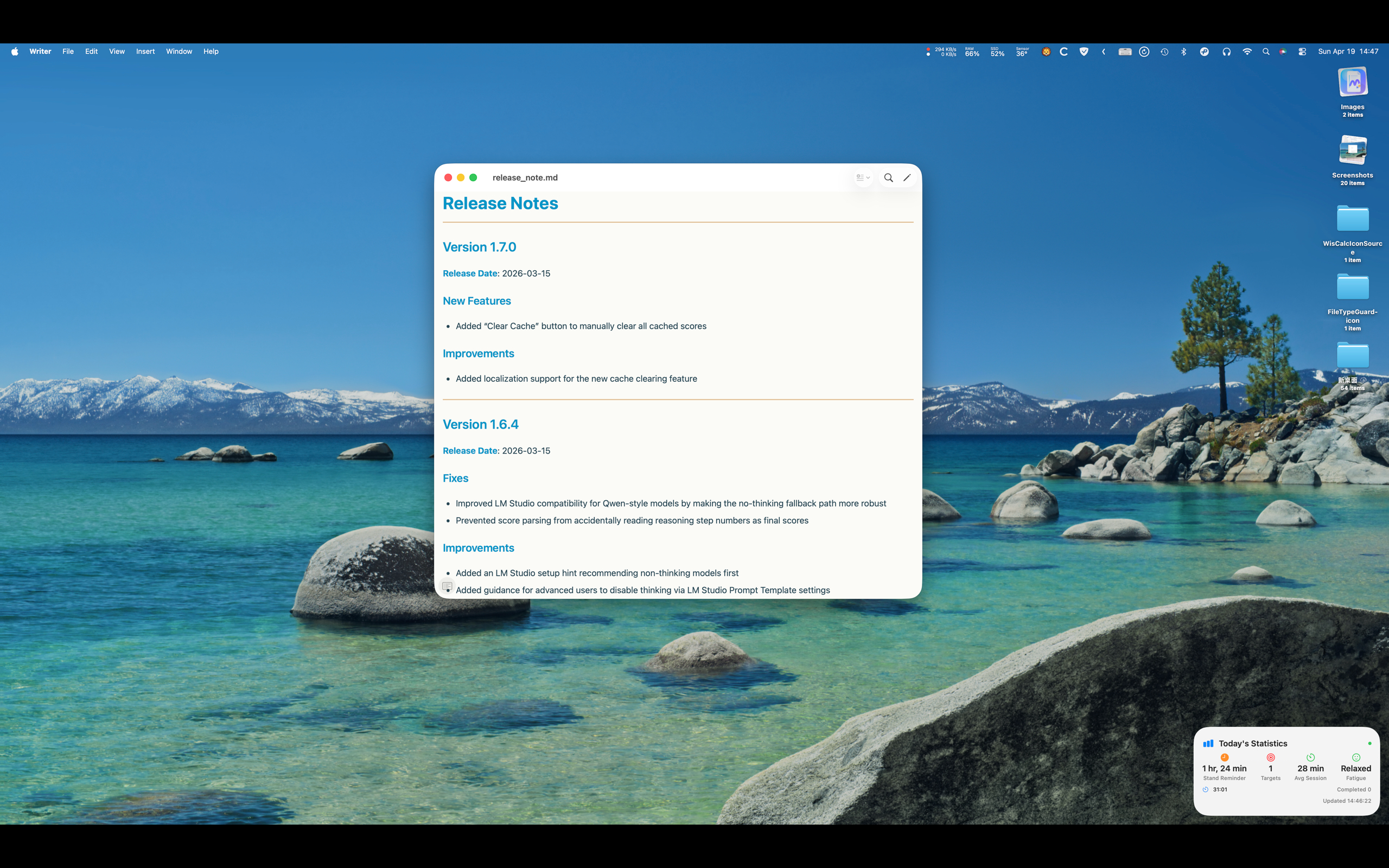Viewport: 1389px width, 868px height.
Task: Open the Time Machine menu bar icon
Action: tap(1164, 52)
